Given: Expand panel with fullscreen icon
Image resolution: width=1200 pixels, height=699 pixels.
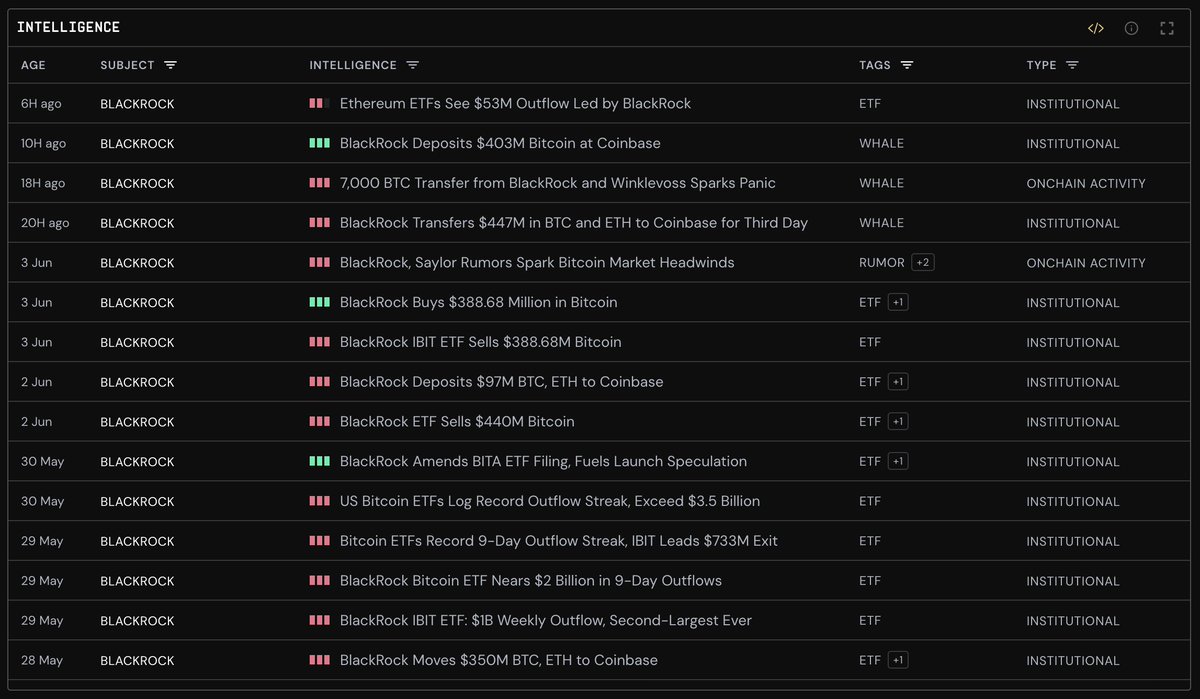Looking at the screenshot, I should [x=1167, y=28].
